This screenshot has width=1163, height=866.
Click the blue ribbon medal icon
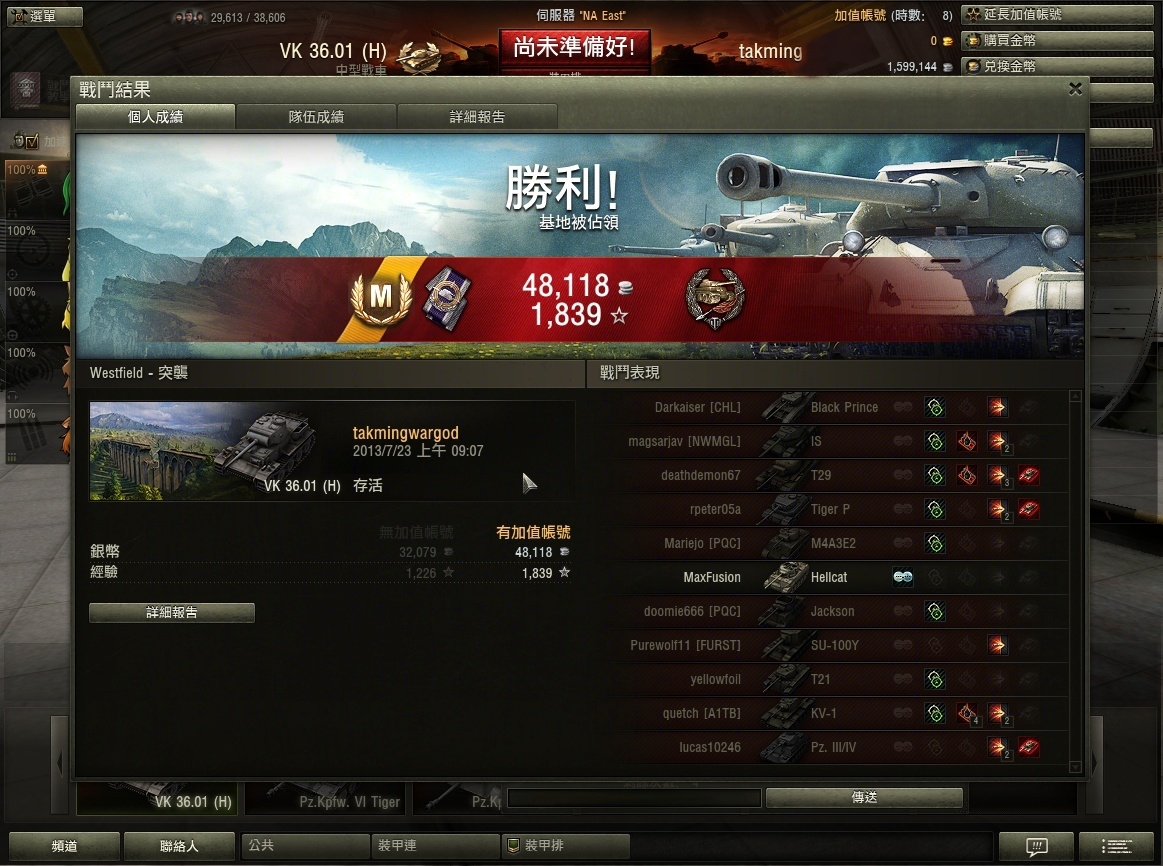point(447,298)
